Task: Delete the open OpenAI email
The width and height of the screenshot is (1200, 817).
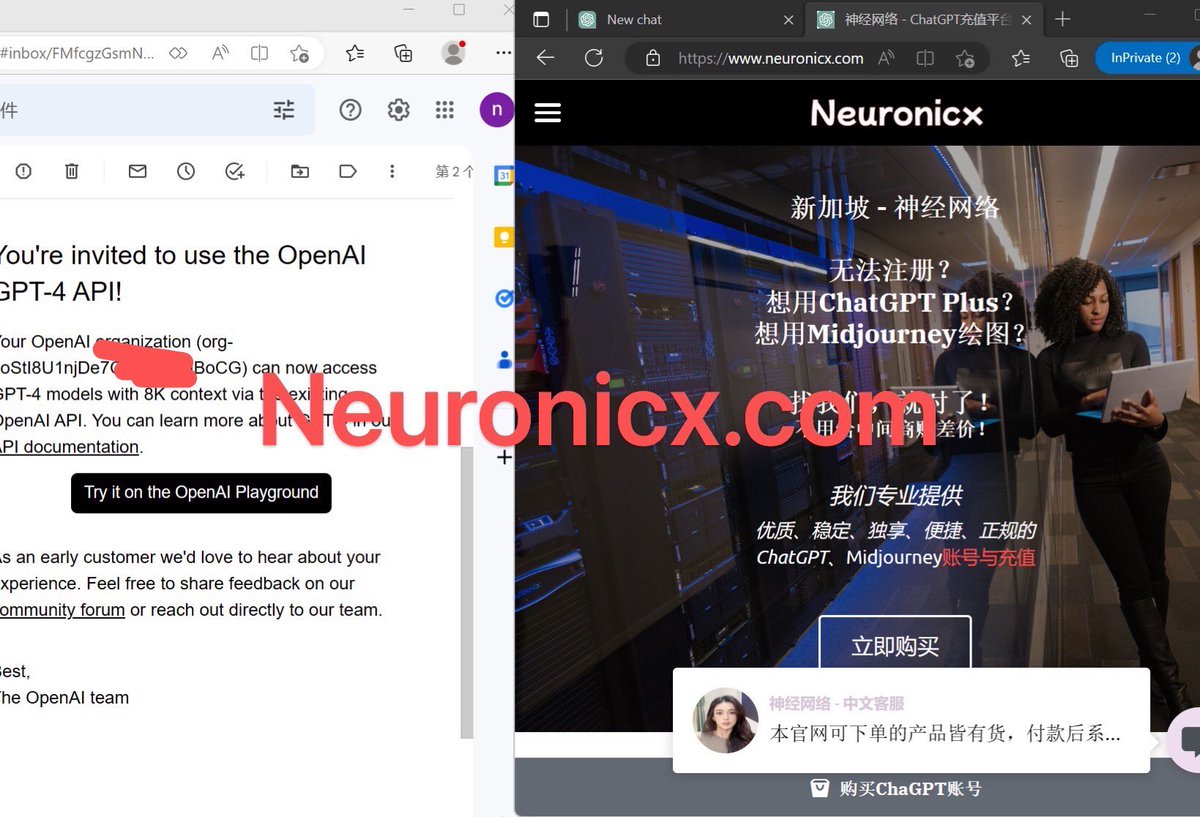Action: pyautogui.click(x=71, y=170)
